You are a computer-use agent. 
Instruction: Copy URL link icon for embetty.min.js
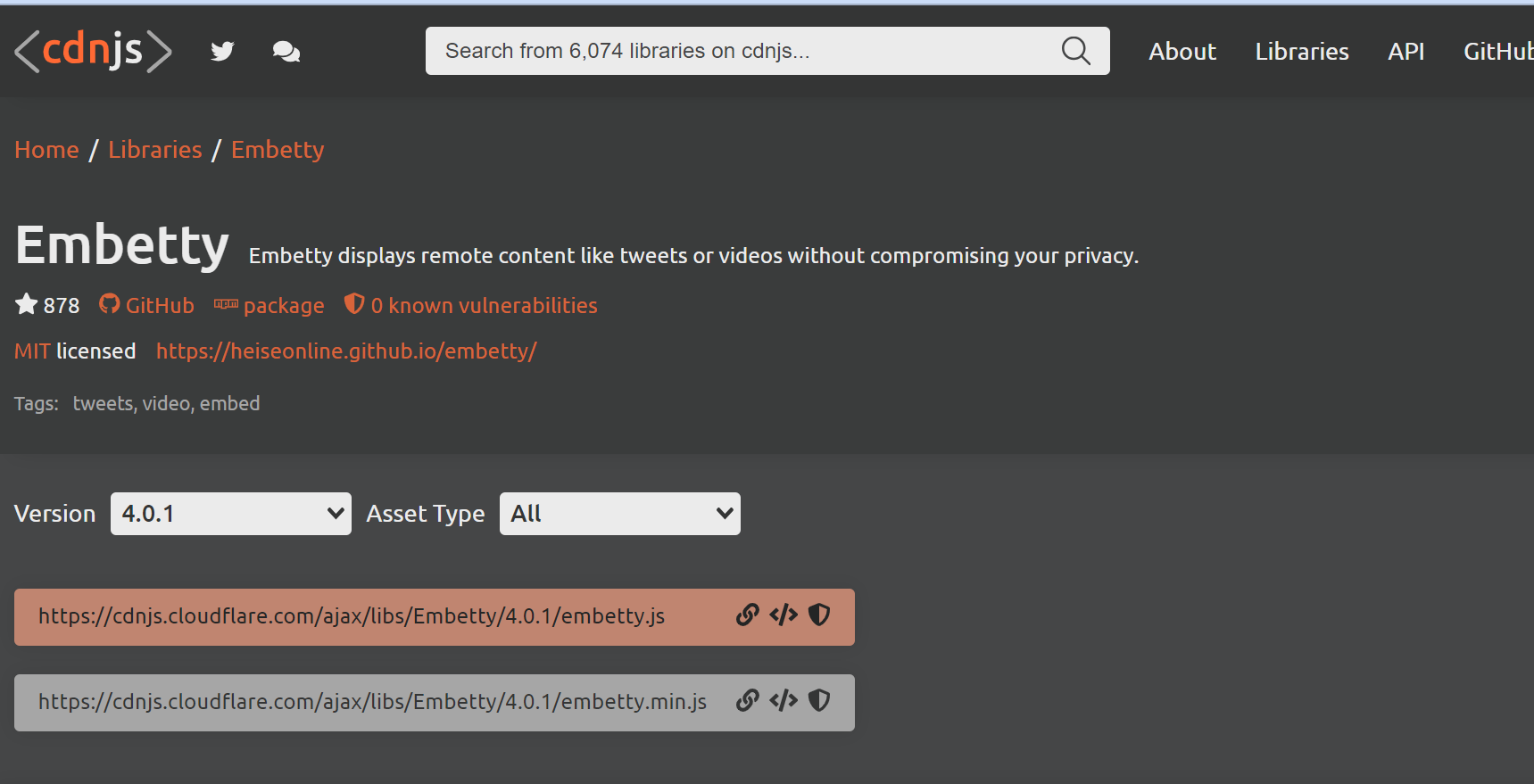747,701
